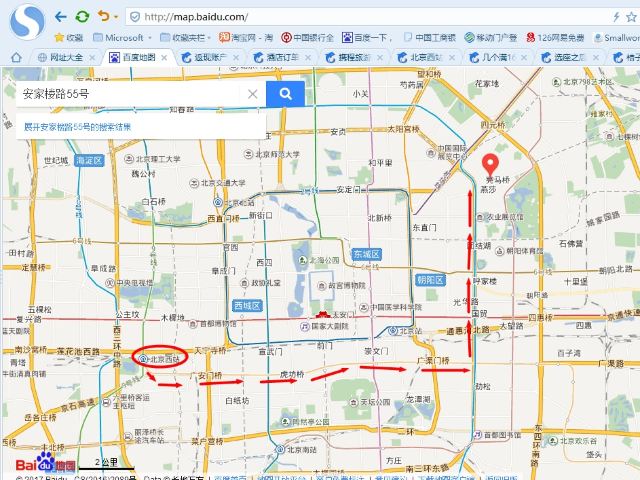This screenshot has height=480, width=640.
Task: Click the 中央电视塔 map icon
Action: (110, 282)
